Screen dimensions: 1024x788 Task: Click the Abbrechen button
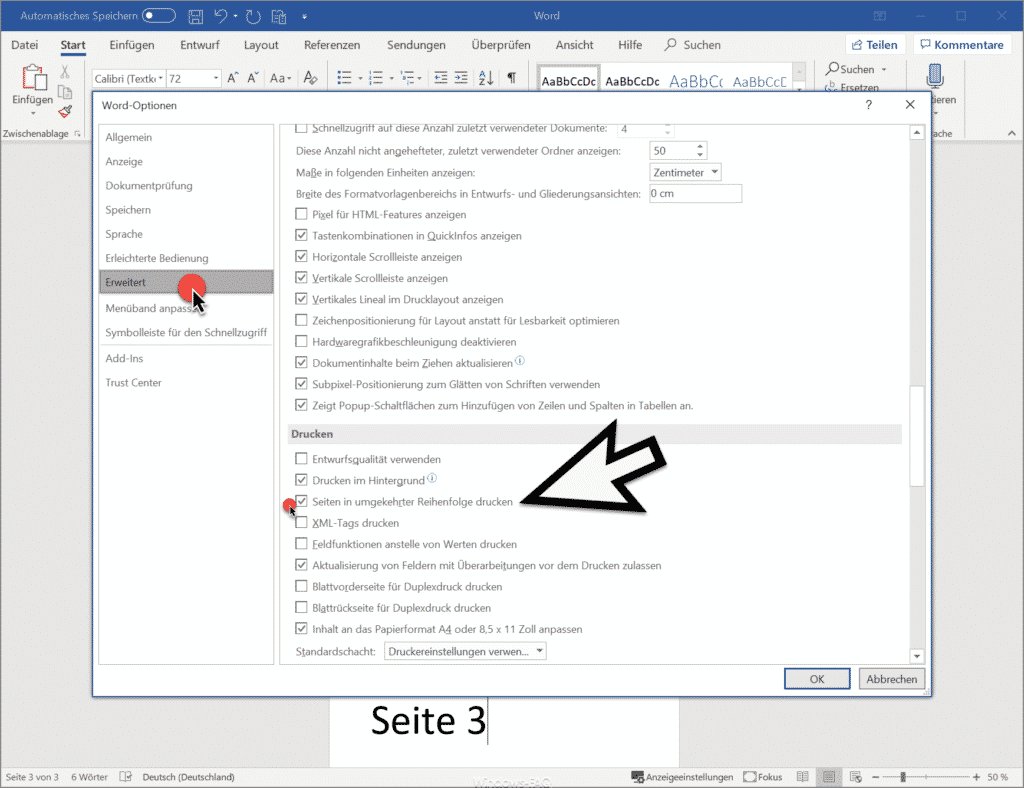tap(891, 679)
